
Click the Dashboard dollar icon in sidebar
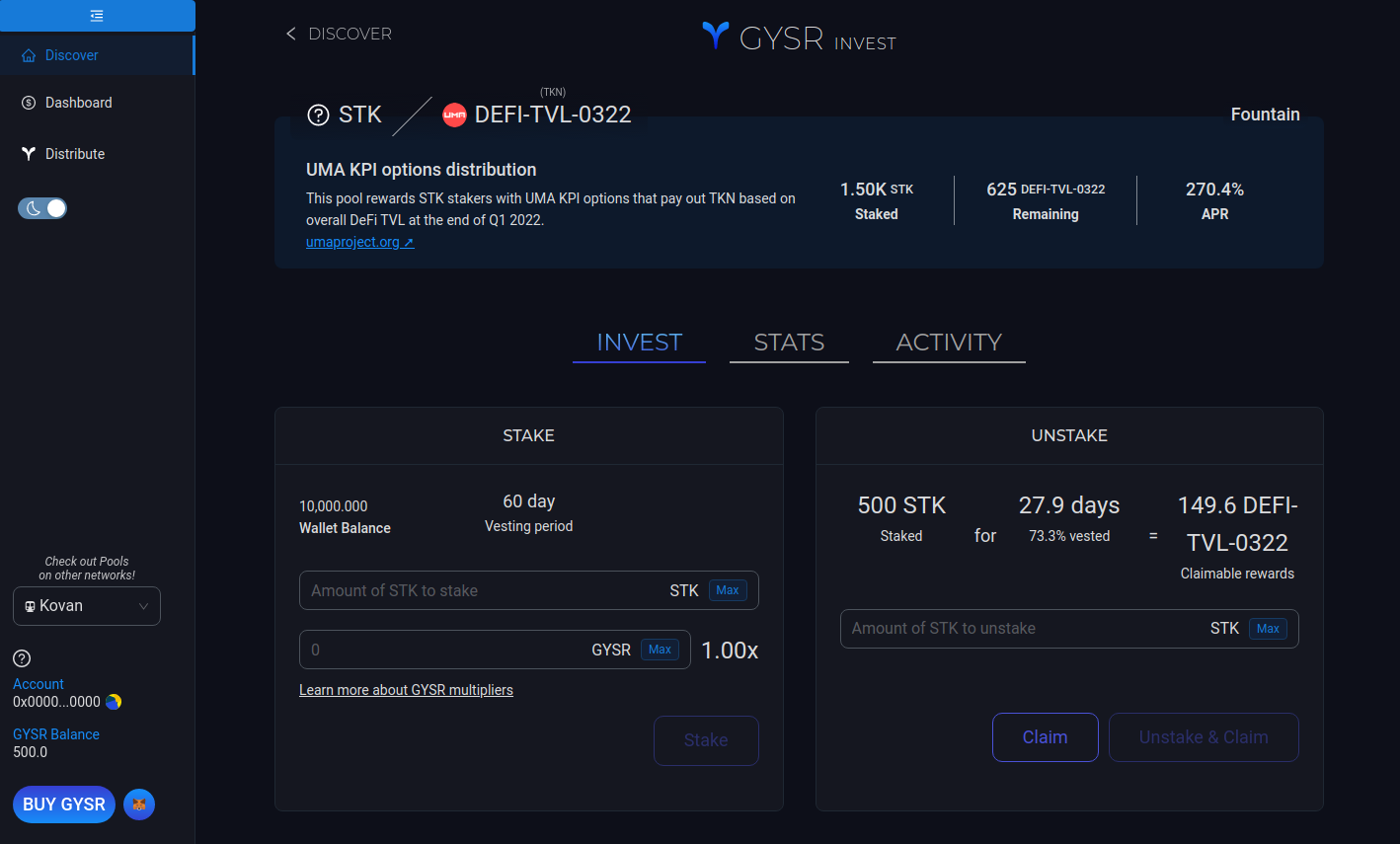pos(29,103)
